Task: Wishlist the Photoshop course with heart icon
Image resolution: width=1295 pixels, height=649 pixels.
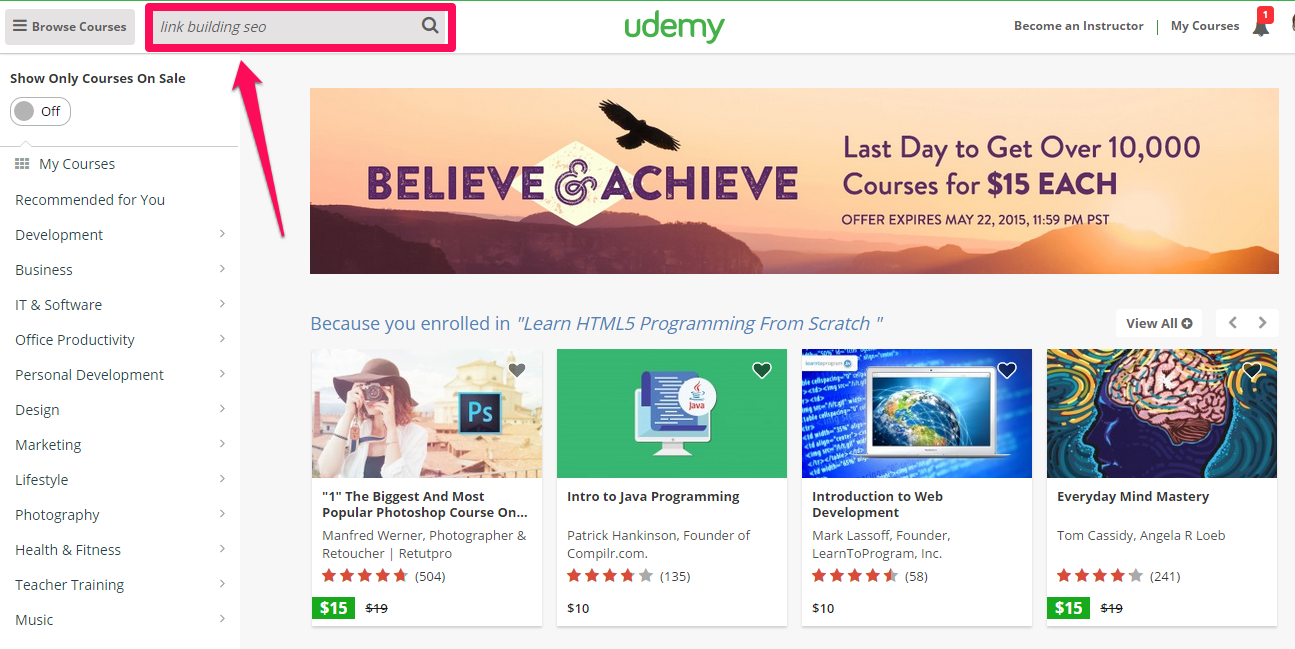Action: [x=517, y=370]
